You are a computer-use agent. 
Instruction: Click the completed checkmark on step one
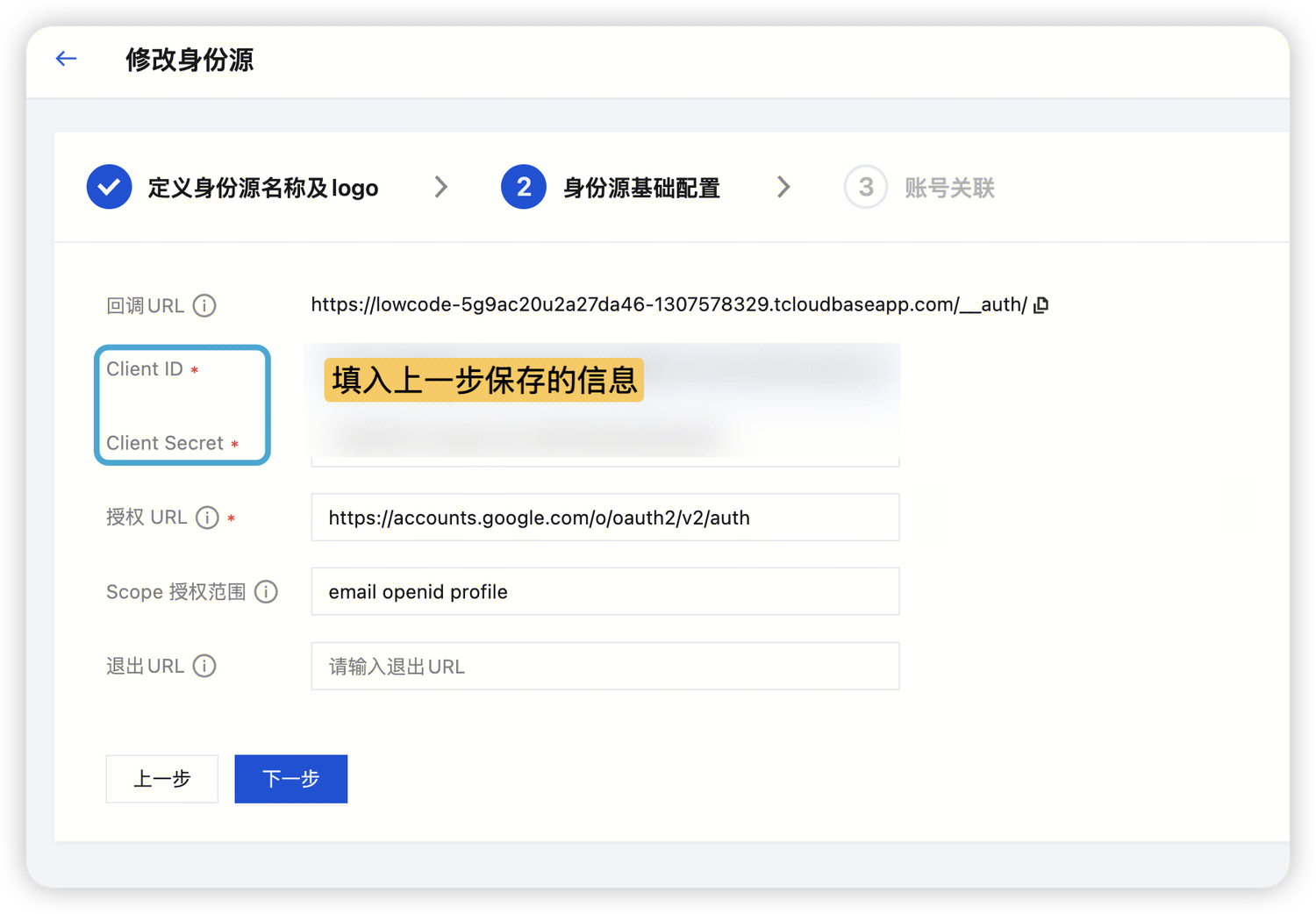pos(109,187)
